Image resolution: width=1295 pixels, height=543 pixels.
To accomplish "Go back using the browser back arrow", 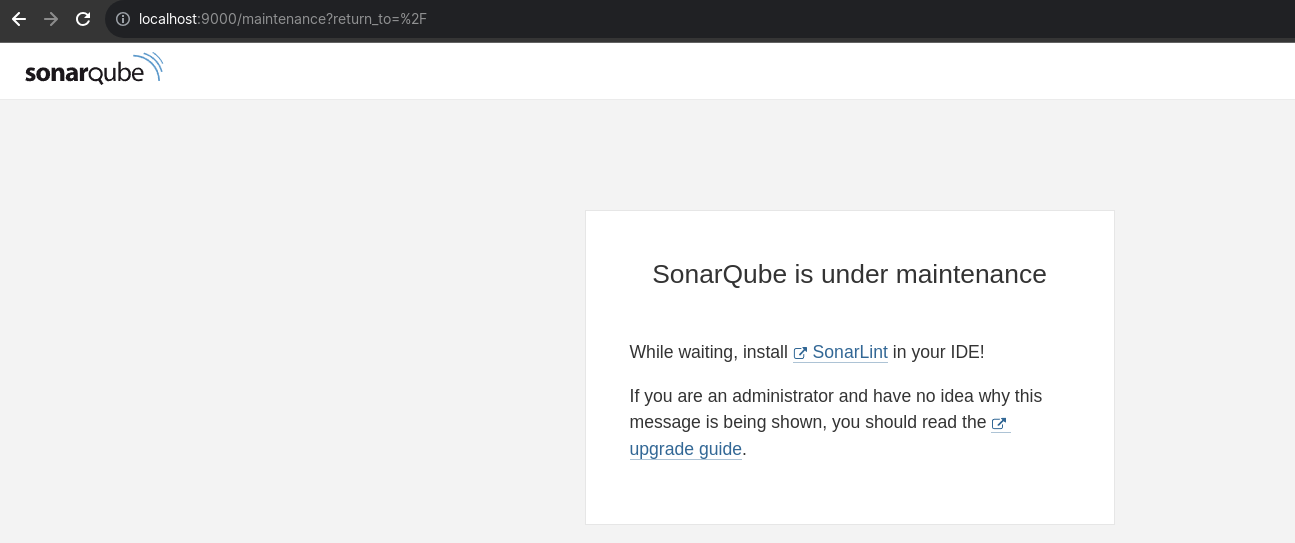I will (x=19, y=19).
